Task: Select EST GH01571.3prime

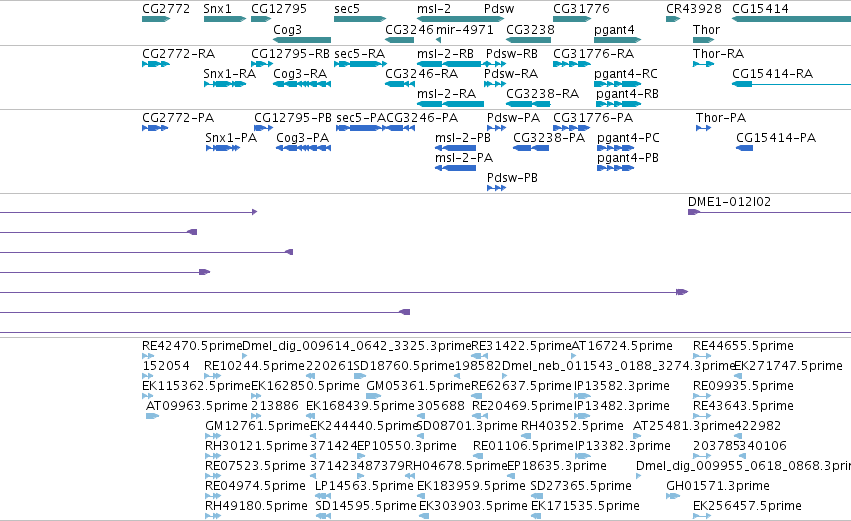Action: pos(673,496)
